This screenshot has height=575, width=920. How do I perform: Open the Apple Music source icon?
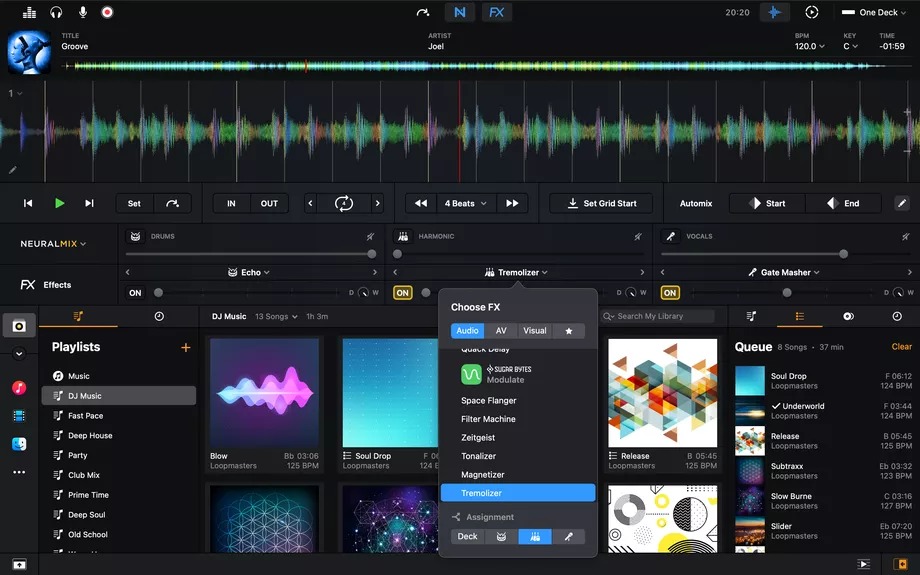pos(19,387)
